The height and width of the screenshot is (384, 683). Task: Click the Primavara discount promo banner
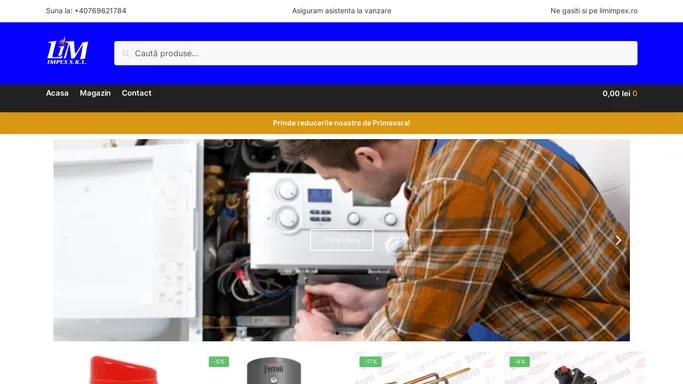pos(342,123)
